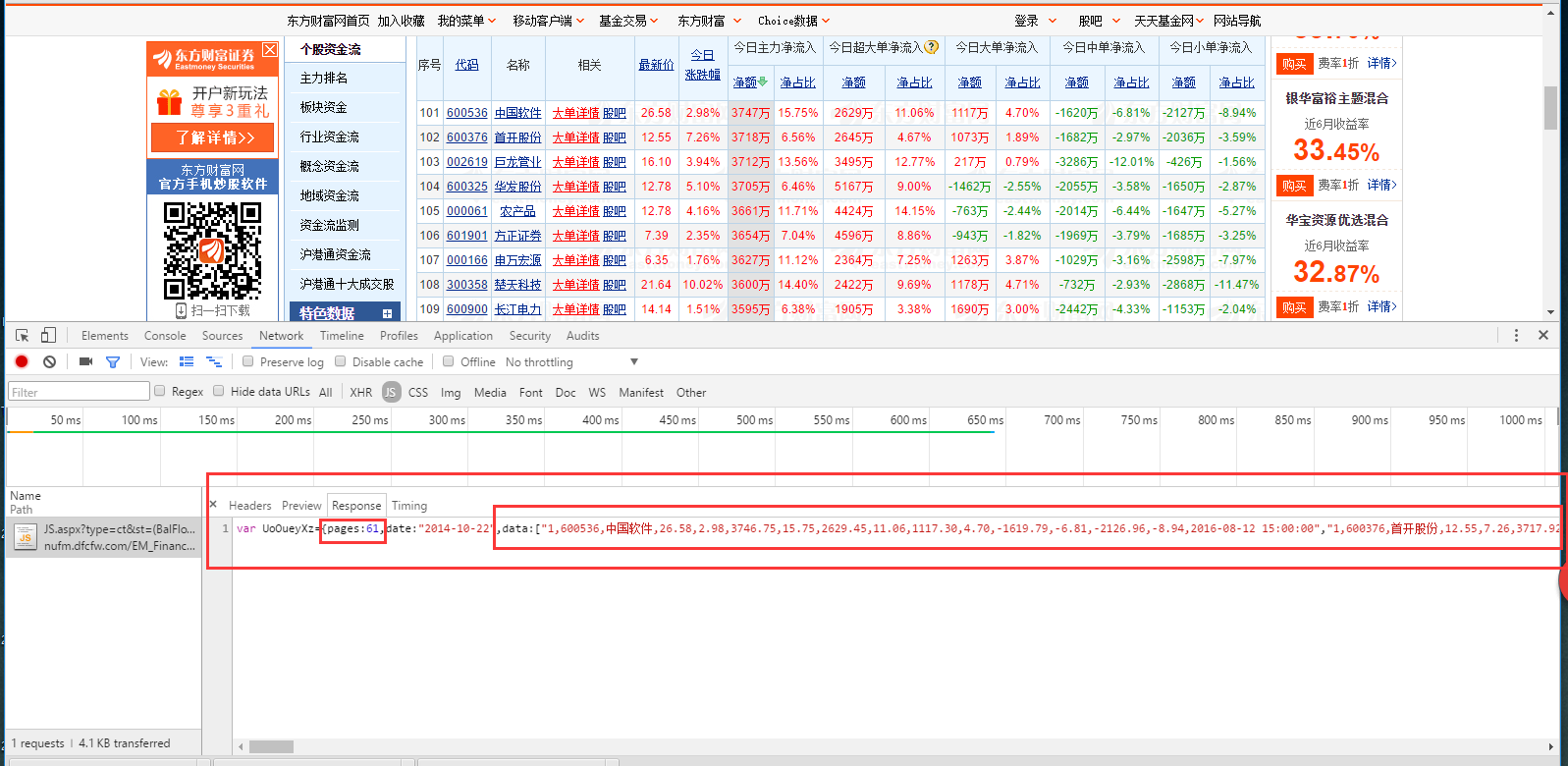Open the Elements tab

(105, 336)
